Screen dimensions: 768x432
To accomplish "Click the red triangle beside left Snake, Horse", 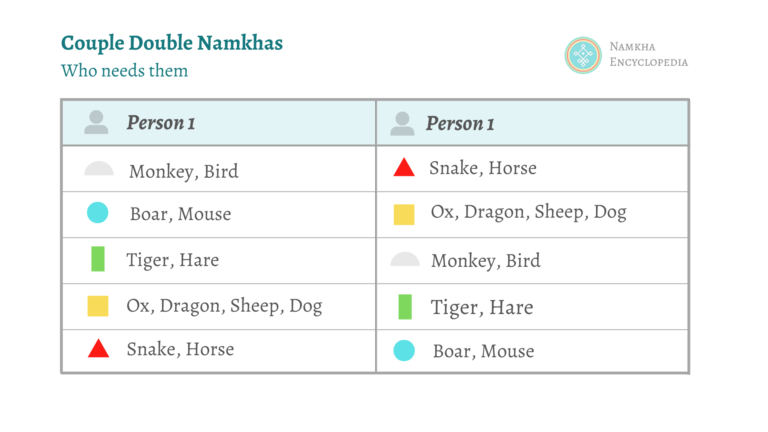I will pyautogui.click(x=98, y=348).
